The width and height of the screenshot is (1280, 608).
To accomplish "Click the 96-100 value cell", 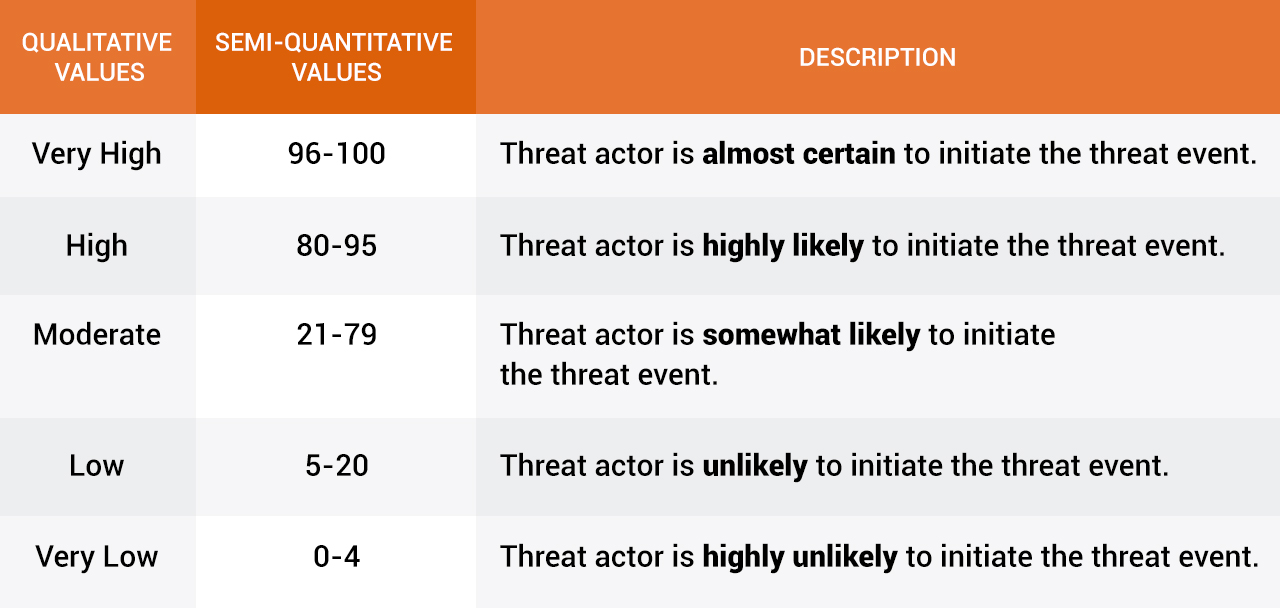I will point(336,154).
